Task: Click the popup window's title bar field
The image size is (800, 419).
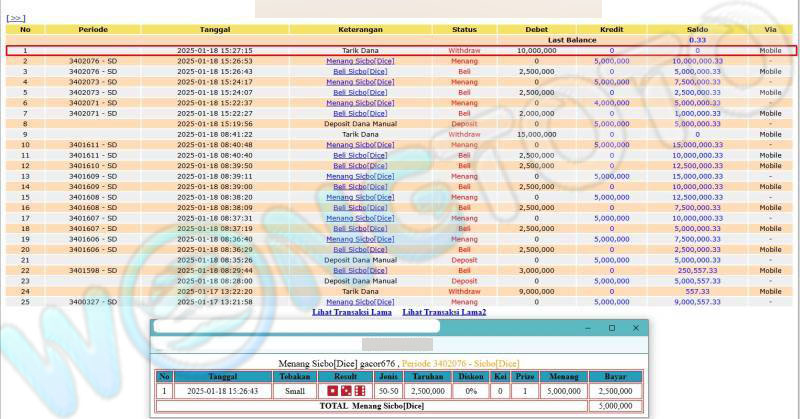Action: (x=296, y=327)
